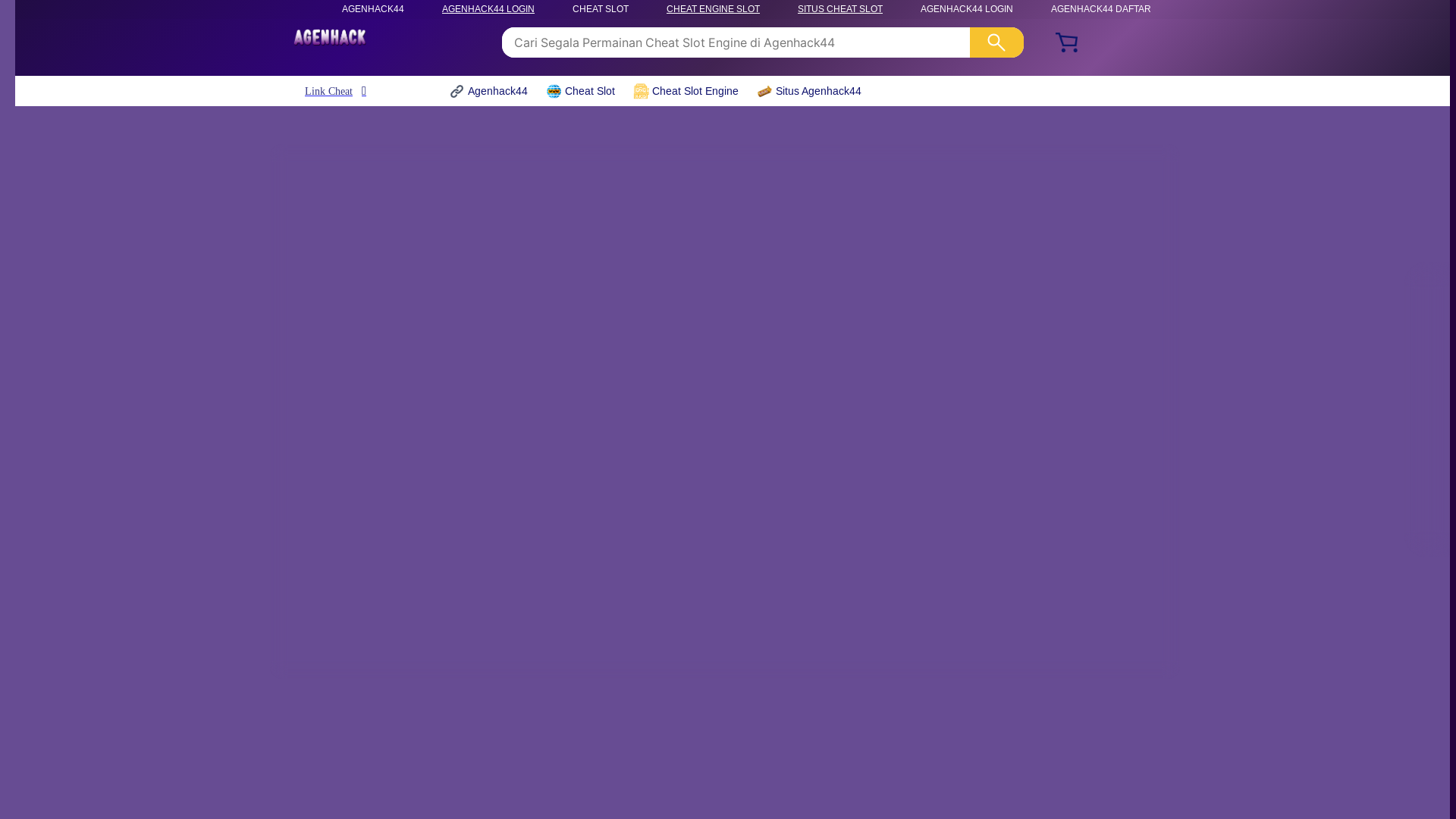This screenshot has width=1456, height=819.
Task: Expand the Link Cheat dropdown
Action: point(335,91)
